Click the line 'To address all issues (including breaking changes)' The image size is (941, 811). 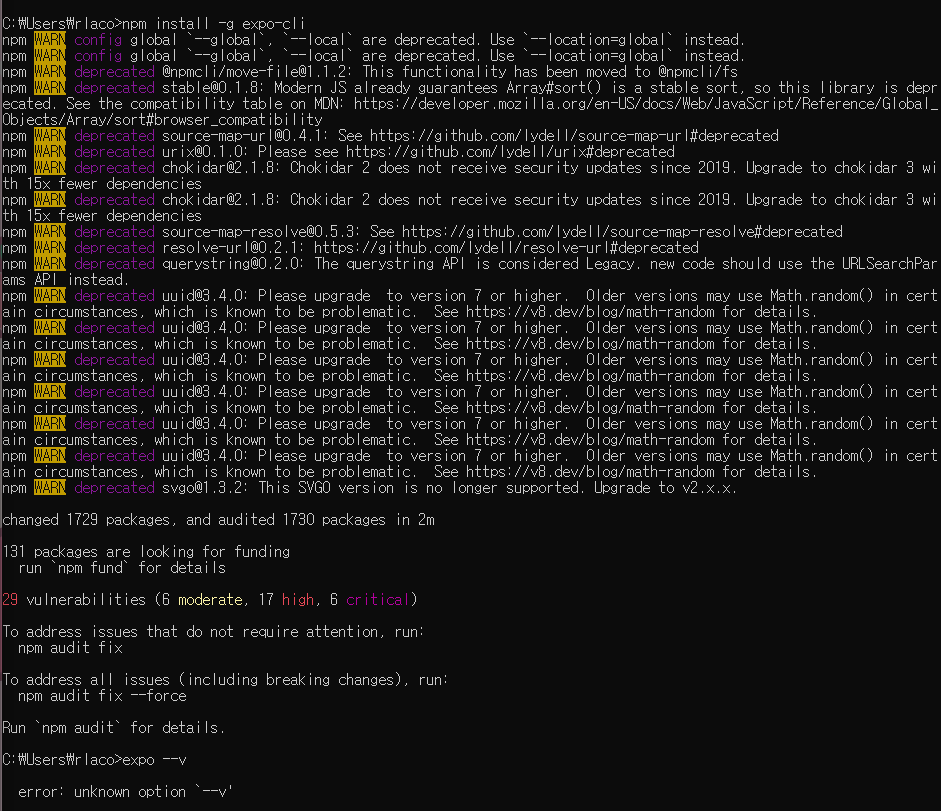(x=202, y=680)
